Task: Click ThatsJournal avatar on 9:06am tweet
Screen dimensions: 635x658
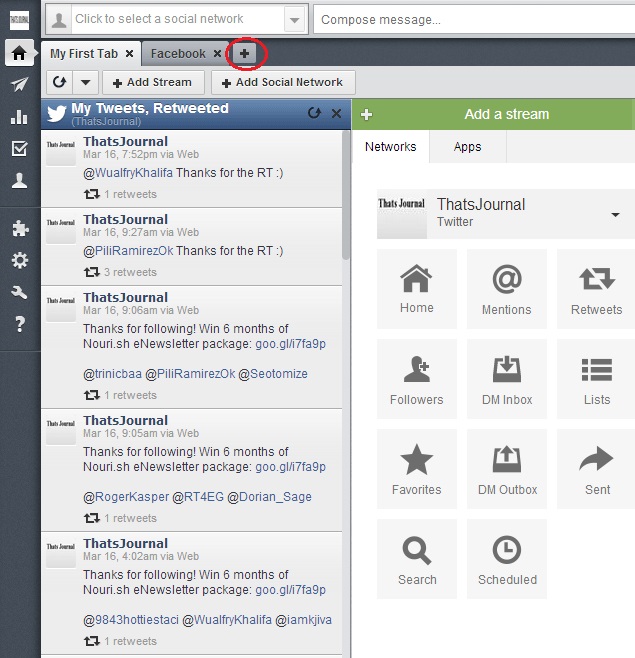Action: click(60, 307)
